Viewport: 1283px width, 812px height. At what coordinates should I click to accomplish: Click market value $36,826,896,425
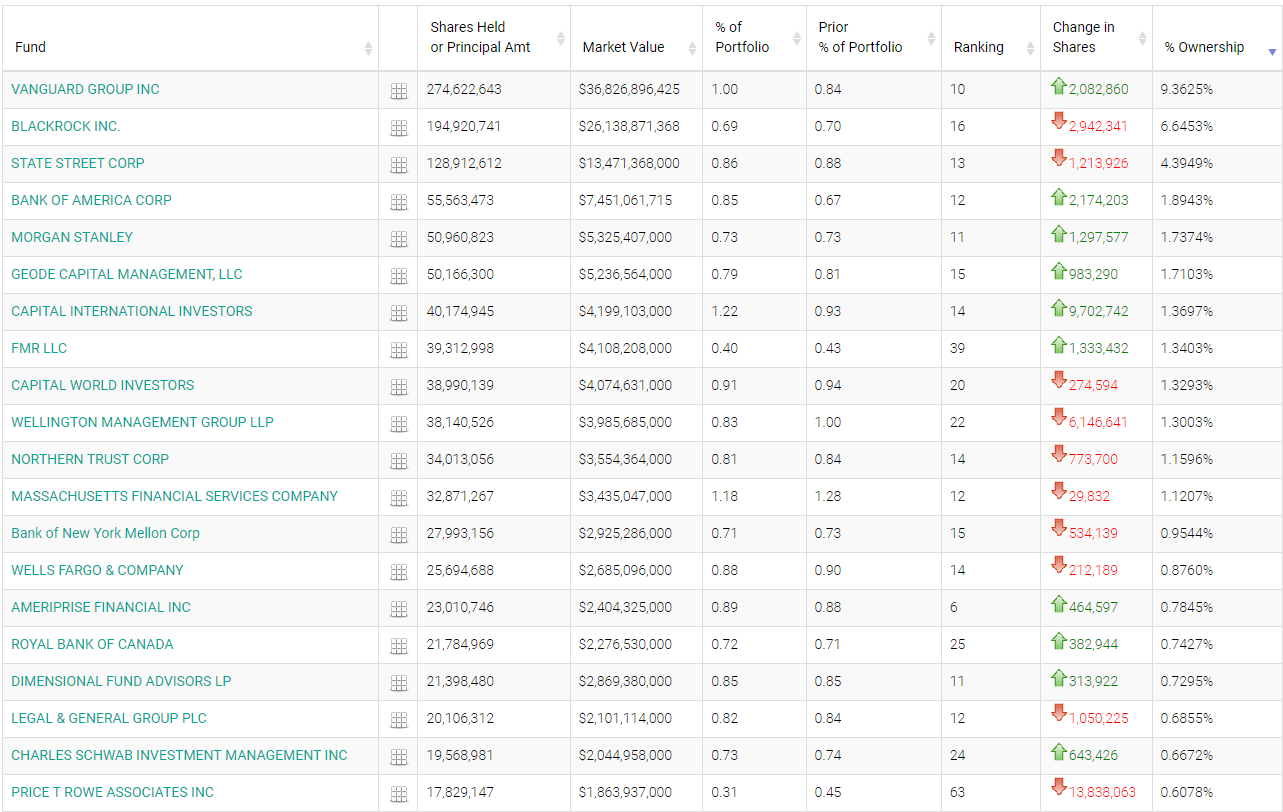click(x=629, y=89)
